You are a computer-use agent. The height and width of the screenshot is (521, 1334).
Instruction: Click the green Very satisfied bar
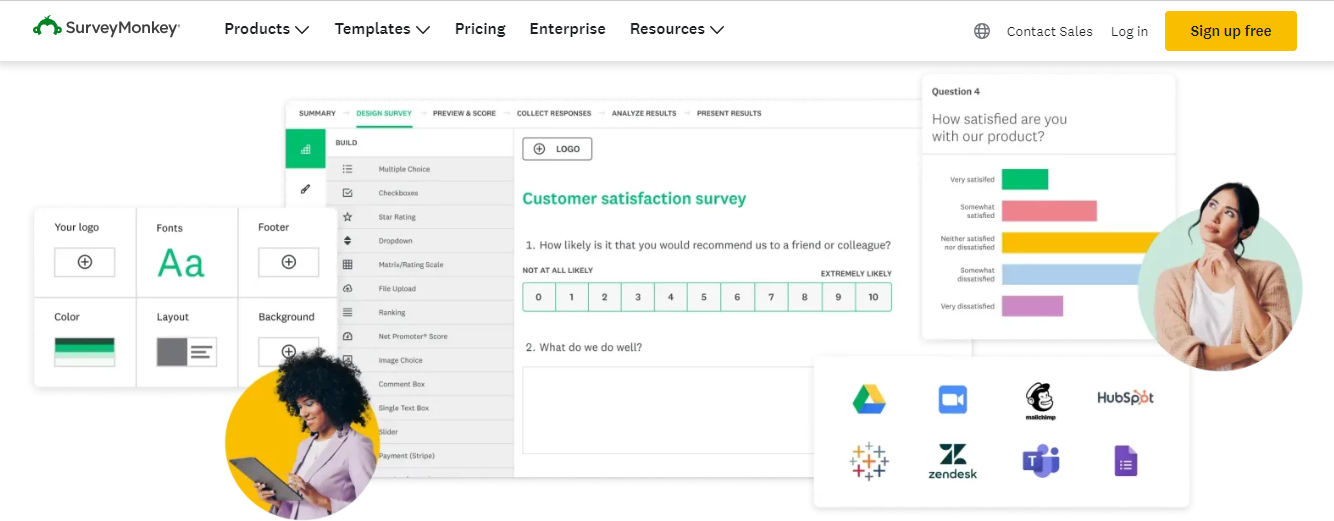coord(1025,179)
